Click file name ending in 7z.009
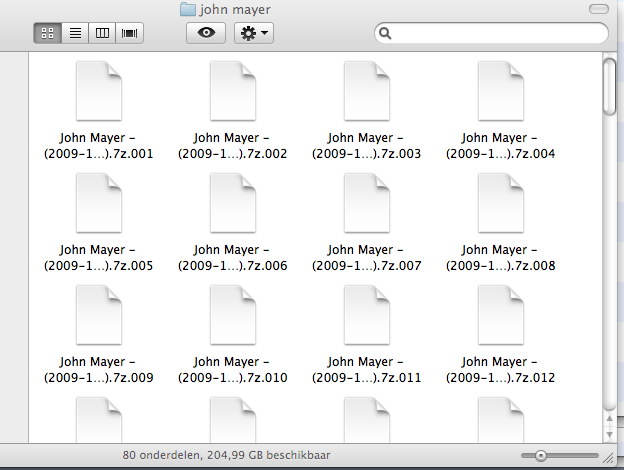Screen dimensions: 624x470 [99, 369]
